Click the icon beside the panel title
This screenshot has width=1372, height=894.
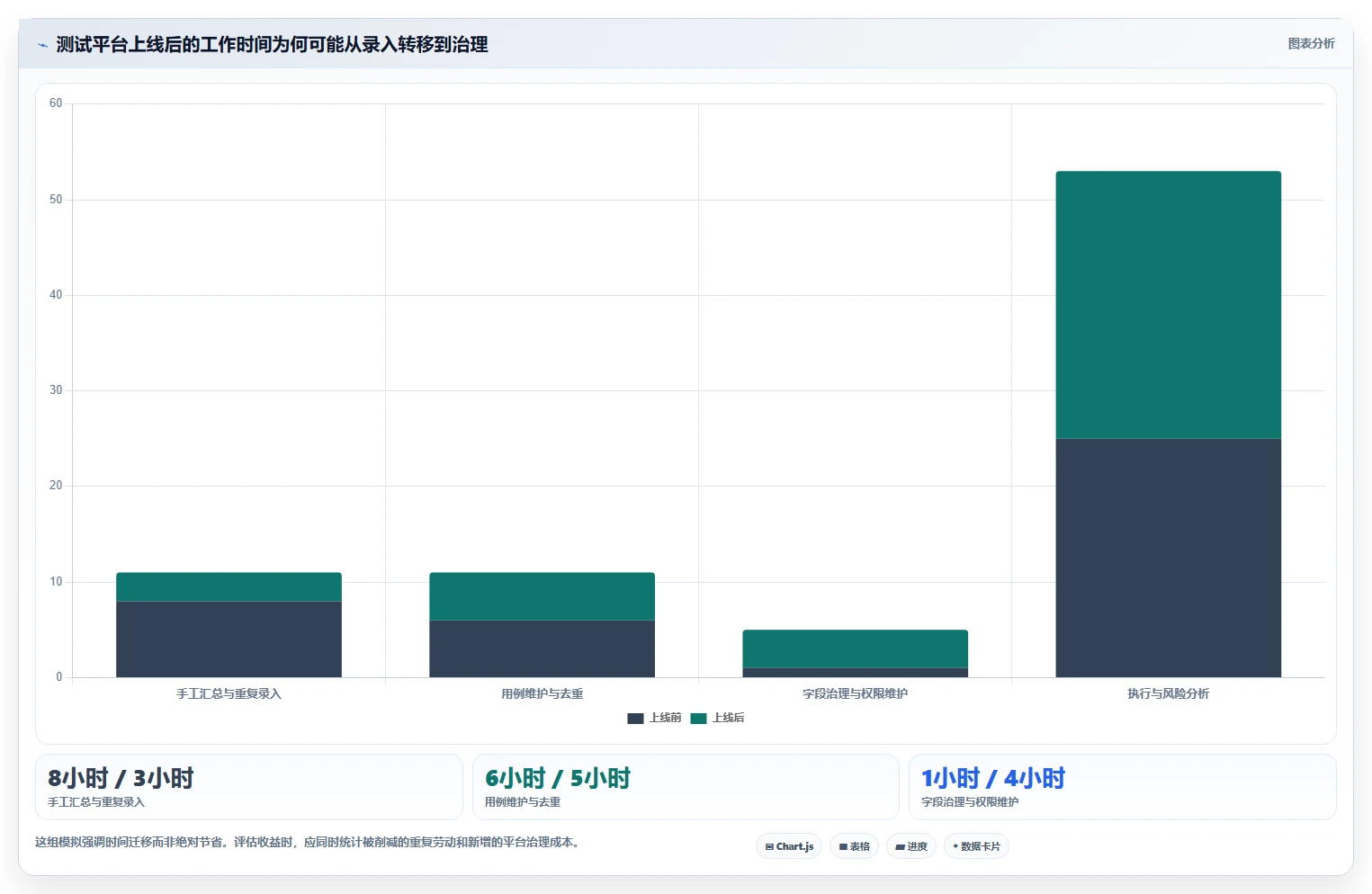(42, 45)
